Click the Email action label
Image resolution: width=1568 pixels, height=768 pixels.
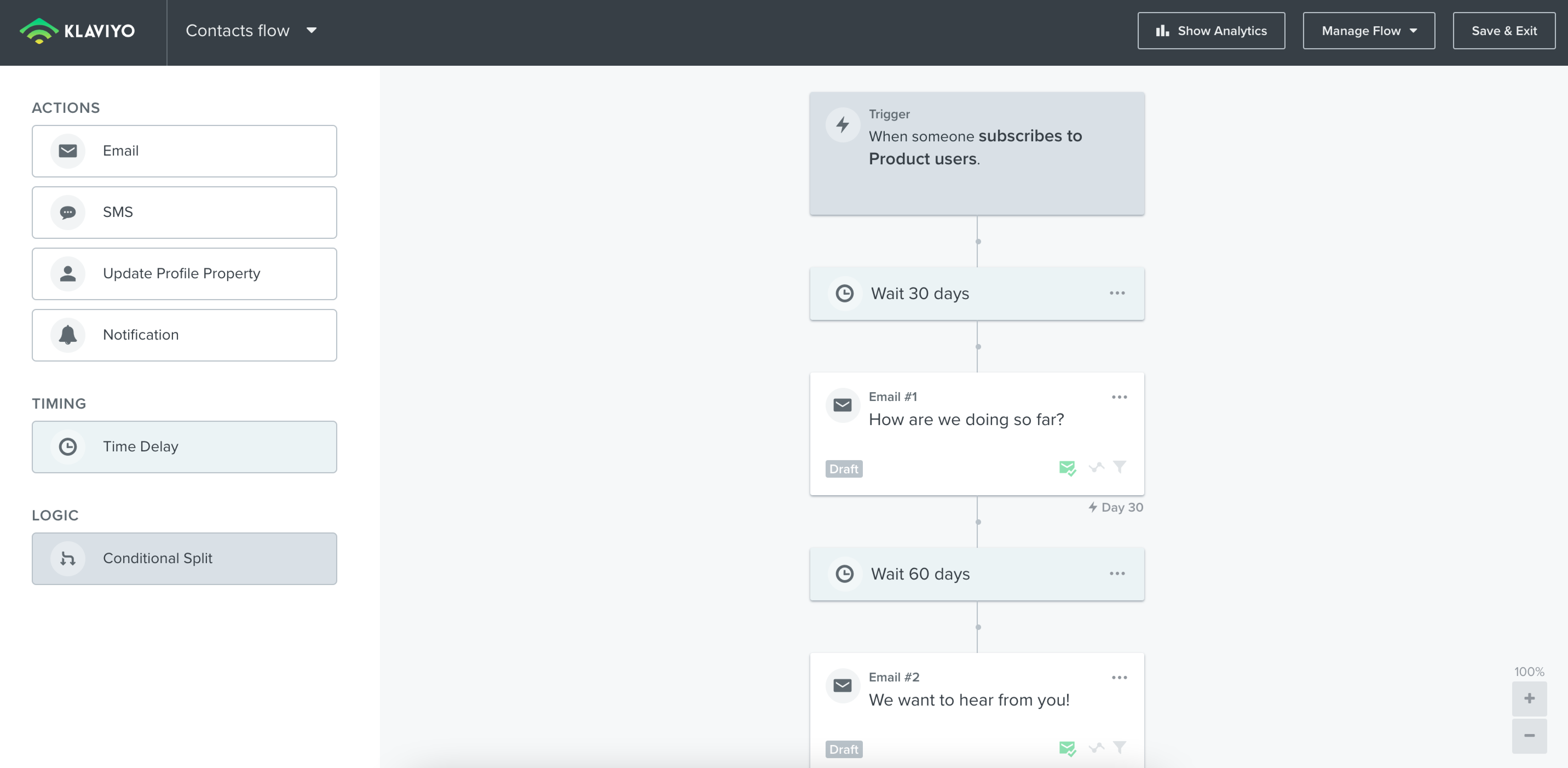pyautogui.click(x=120, y=151)
